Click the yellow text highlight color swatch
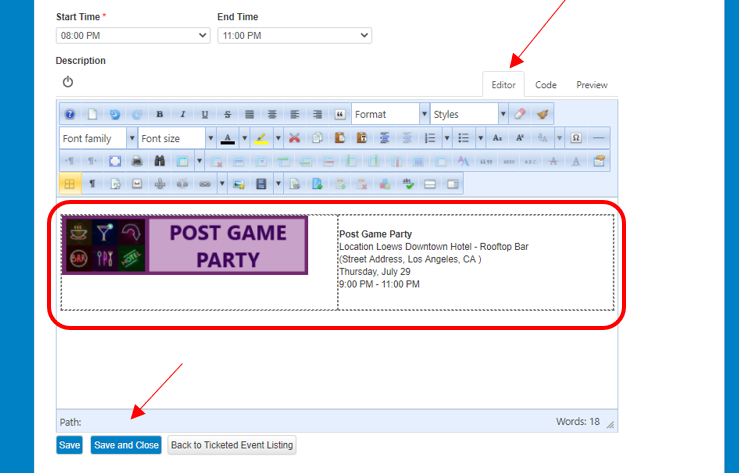This screenshot has height=473, width=739. click(x=259, y=138)
